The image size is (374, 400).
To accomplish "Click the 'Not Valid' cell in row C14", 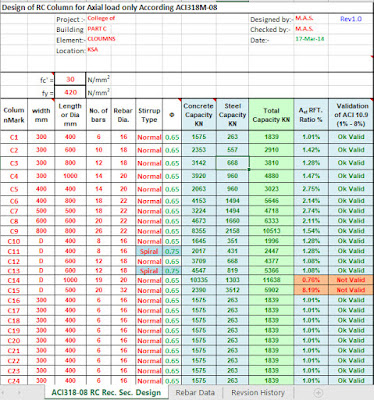I will (x=351, y=280).
